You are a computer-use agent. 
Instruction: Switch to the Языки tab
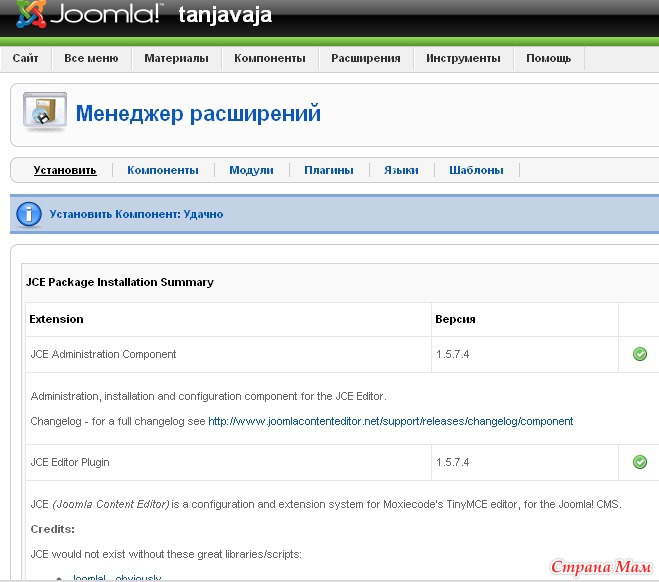pos(401,170)
